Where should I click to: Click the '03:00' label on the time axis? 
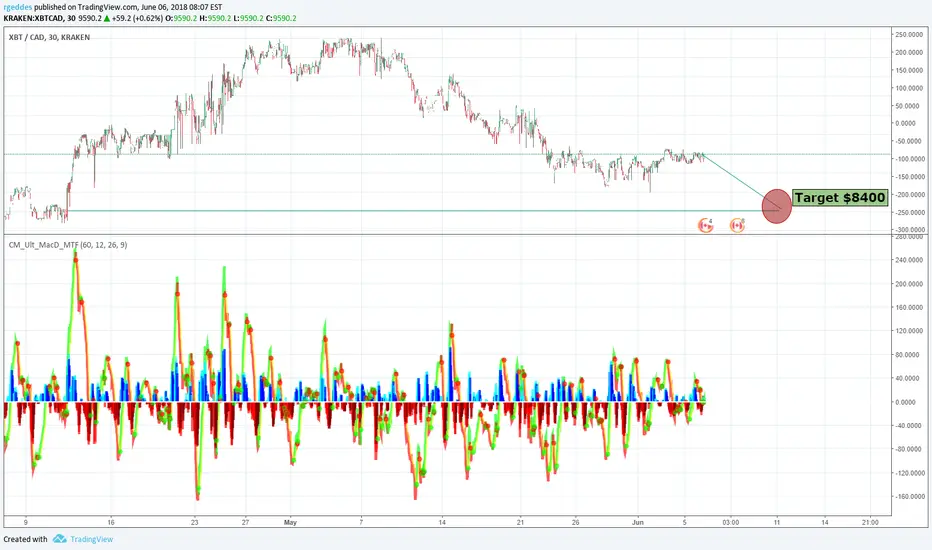[731, 523]
